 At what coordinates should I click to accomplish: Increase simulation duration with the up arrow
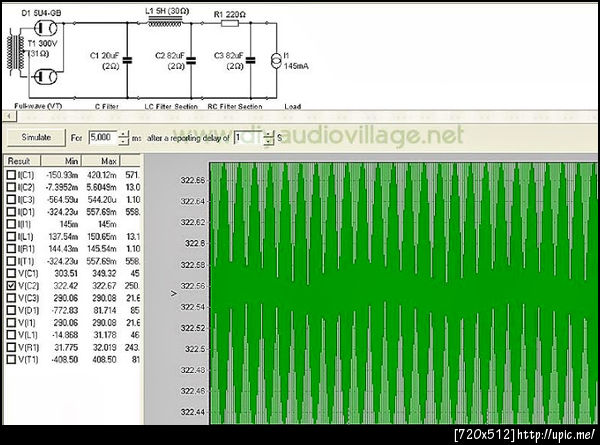point(124,134)
